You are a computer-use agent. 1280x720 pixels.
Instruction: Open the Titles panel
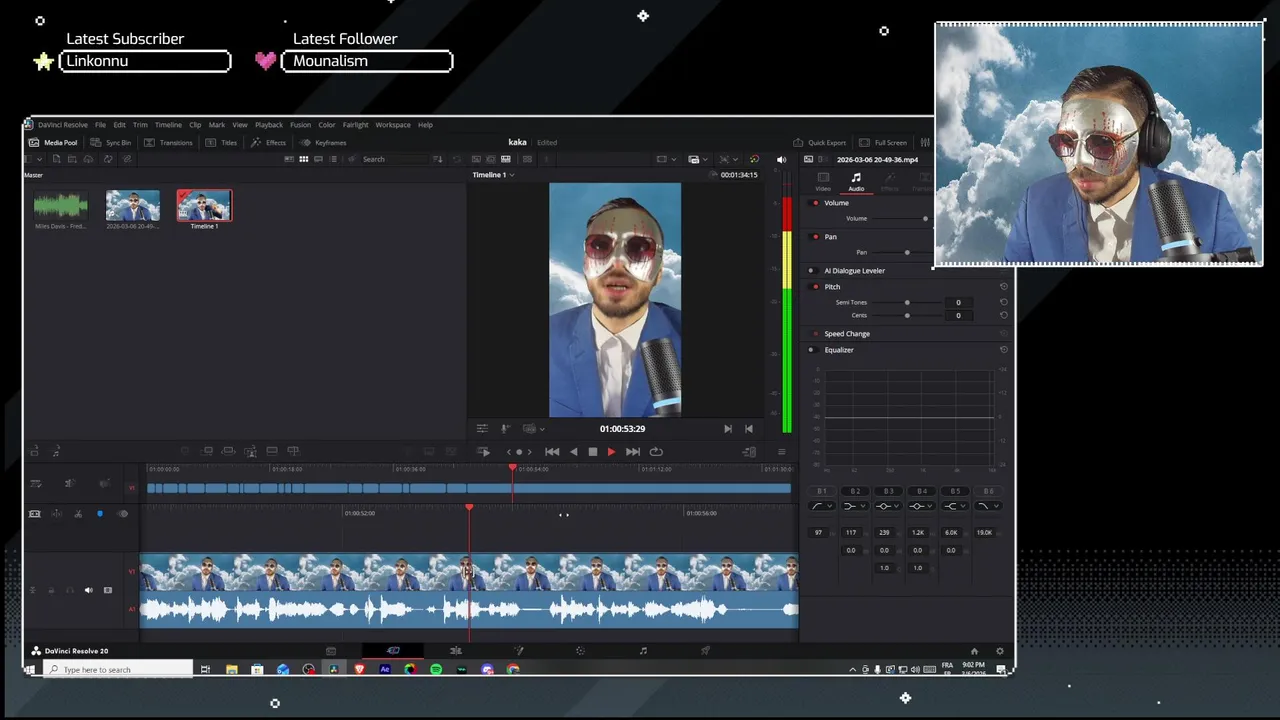221,142
